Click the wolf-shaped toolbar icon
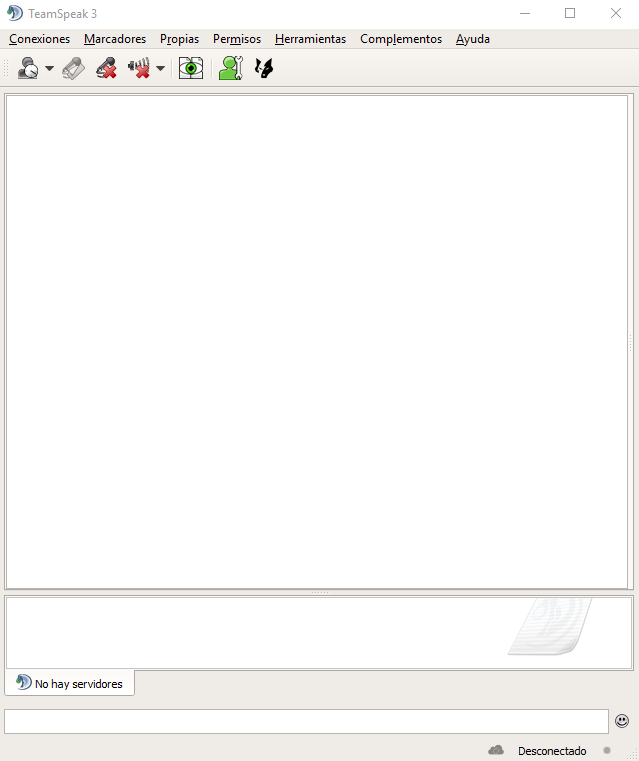 (264, 68)
